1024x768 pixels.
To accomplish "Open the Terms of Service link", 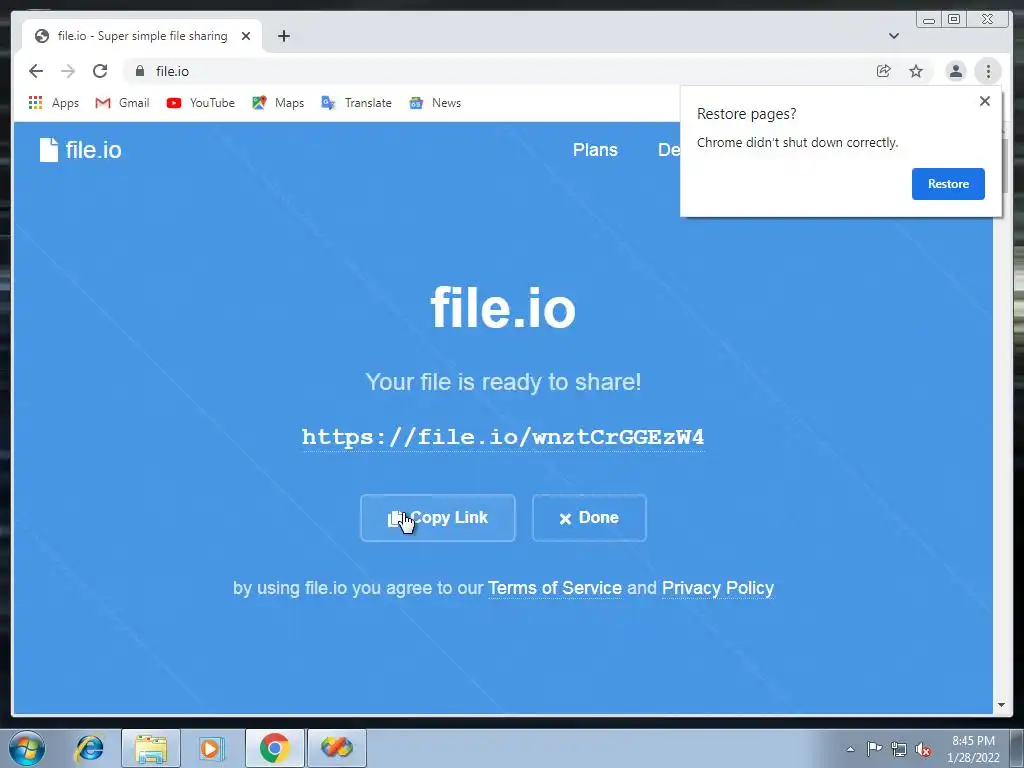I will pos(554,588).
